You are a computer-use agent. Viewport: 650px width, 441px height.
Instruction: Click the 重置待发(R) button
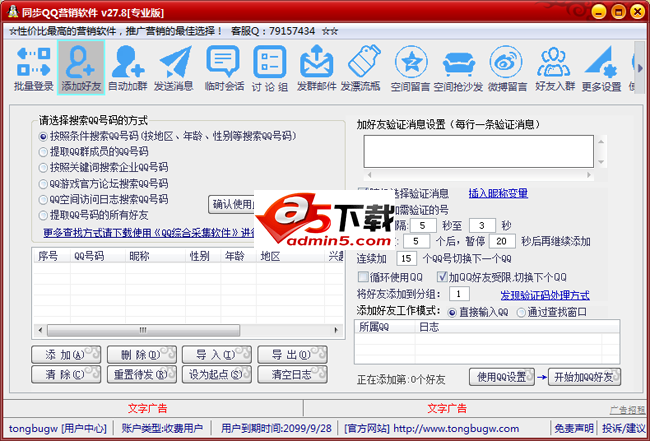142,375
